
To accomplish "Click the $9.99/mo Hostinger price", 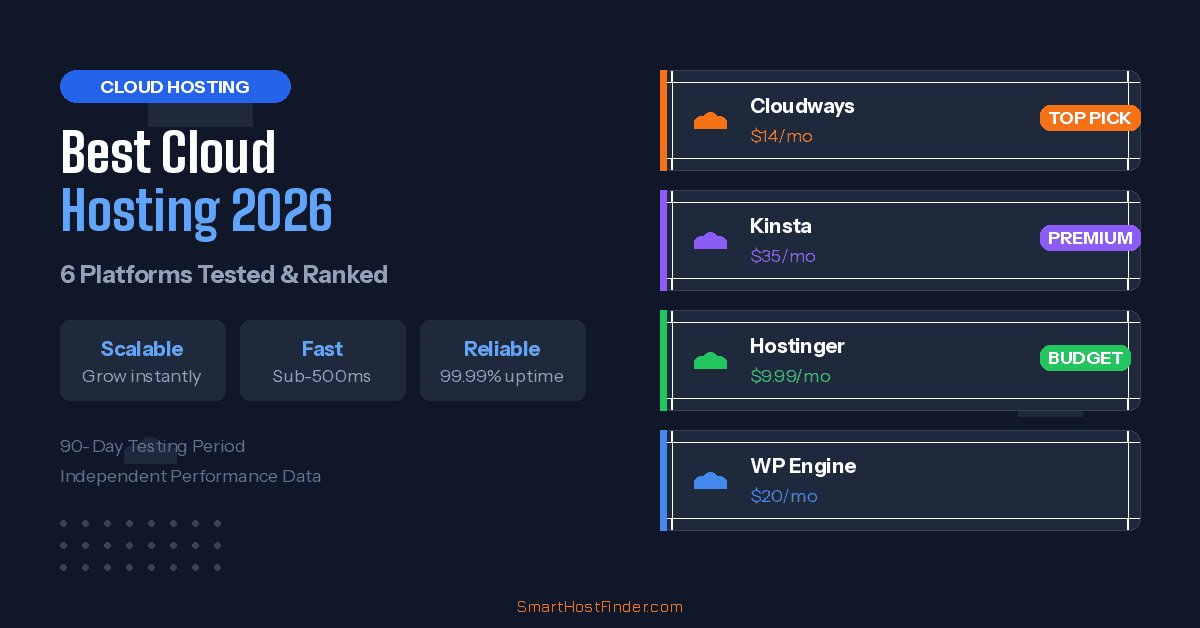I will coord(790,376).
